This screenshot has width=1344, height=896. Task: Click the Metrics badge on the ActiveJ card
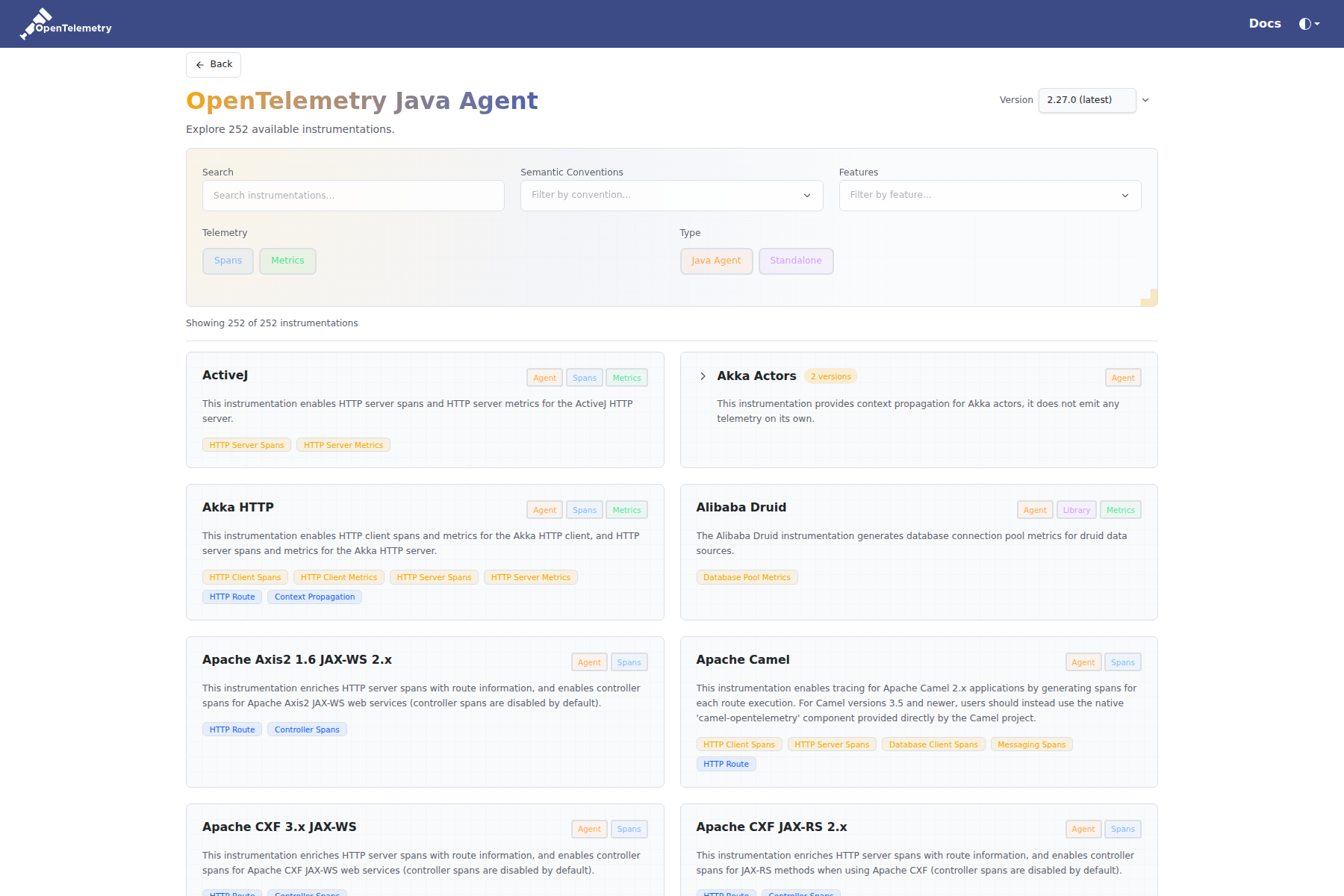click(x=626, y=378)
